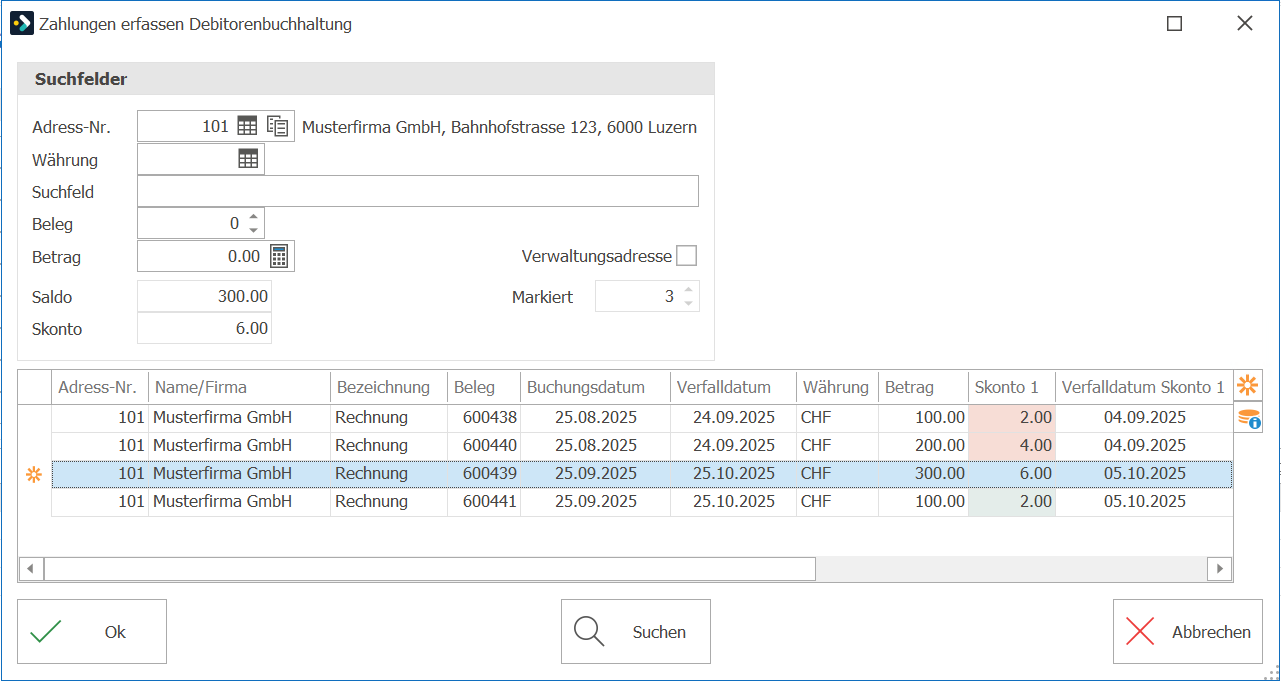Image resolution: width=1281 pixels, height=682 pixels.
Task: Click the Suchen search button
Action: point(636,632)
